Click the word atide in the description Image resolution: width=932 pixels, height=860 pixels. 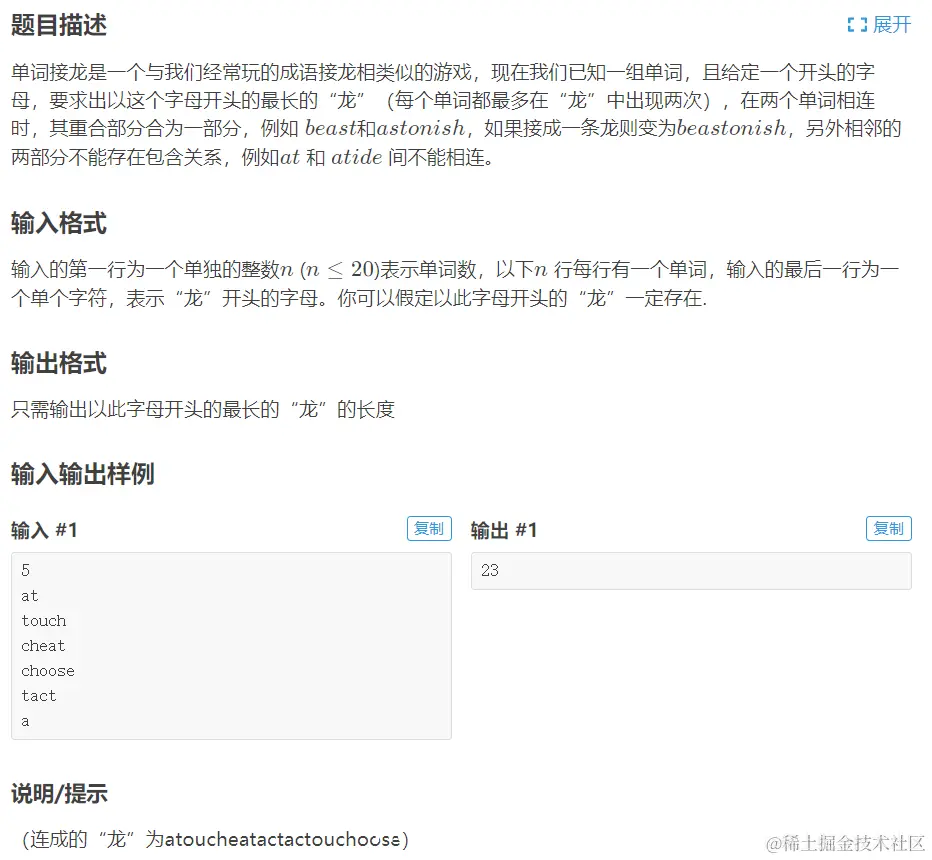pyautogui.click(x=357, y=157)
